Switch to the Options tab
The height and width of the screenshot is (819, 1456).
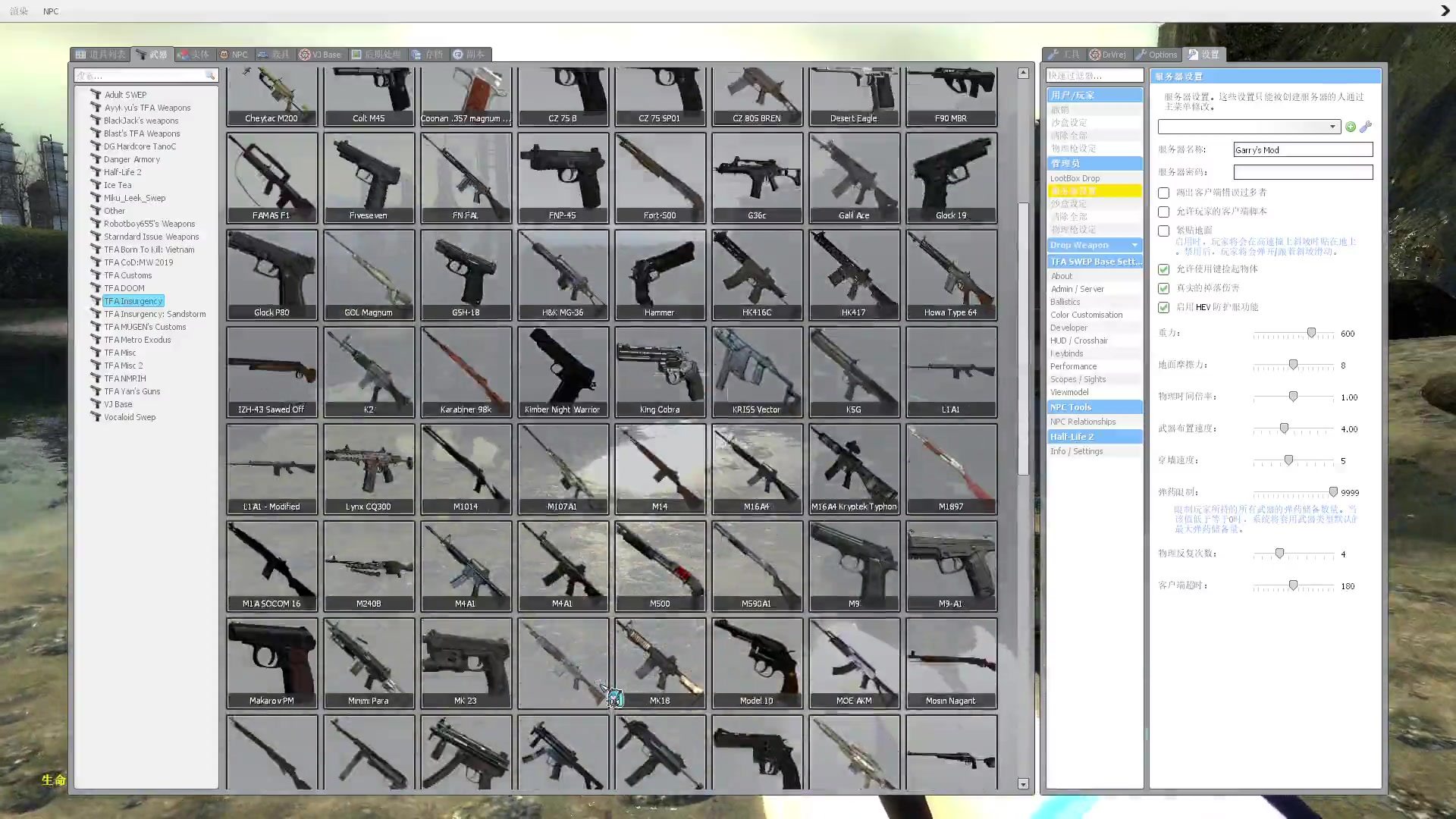click(1156, 55)
